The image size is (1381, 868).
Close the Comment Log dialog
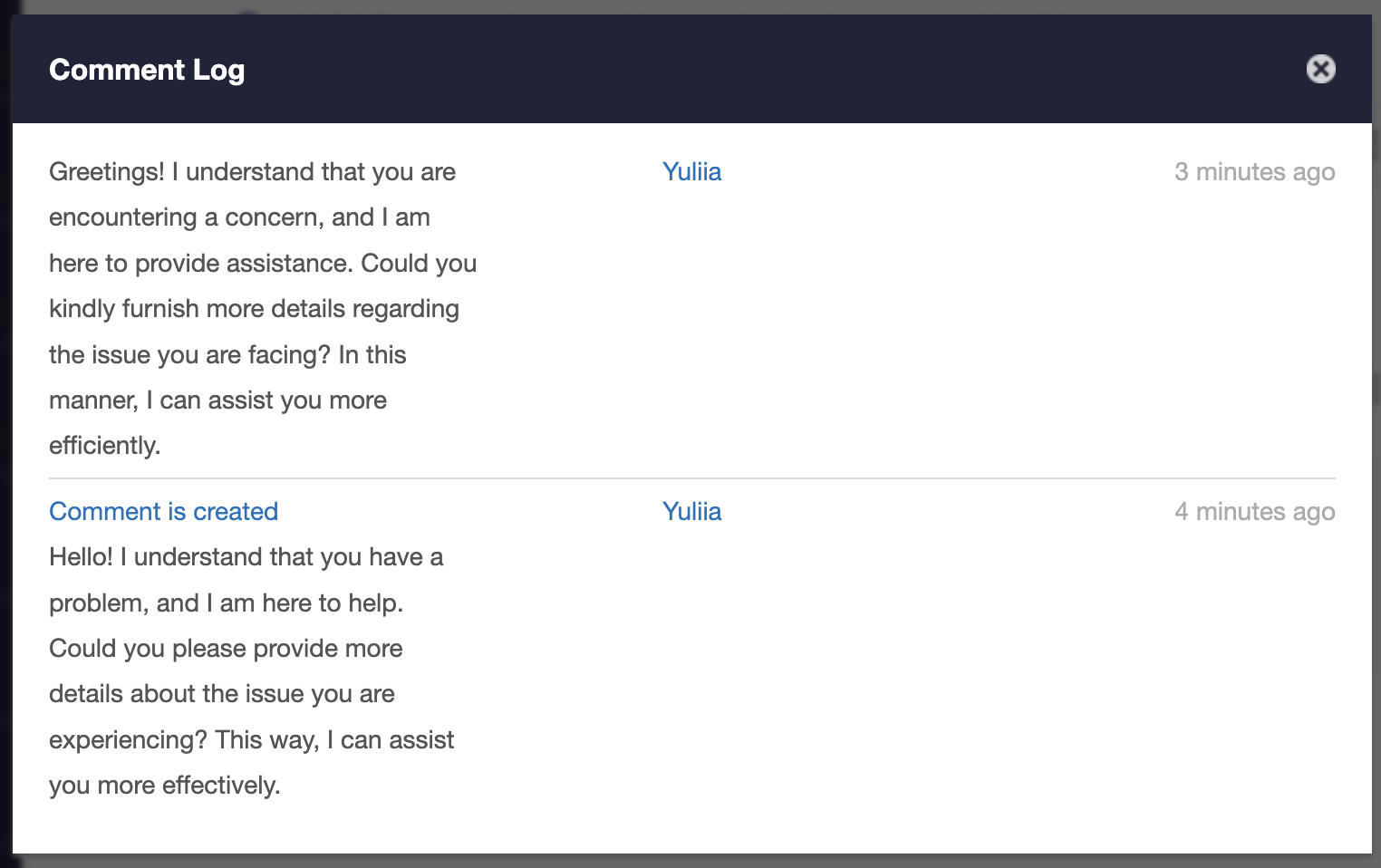(x=1320, y=69)
